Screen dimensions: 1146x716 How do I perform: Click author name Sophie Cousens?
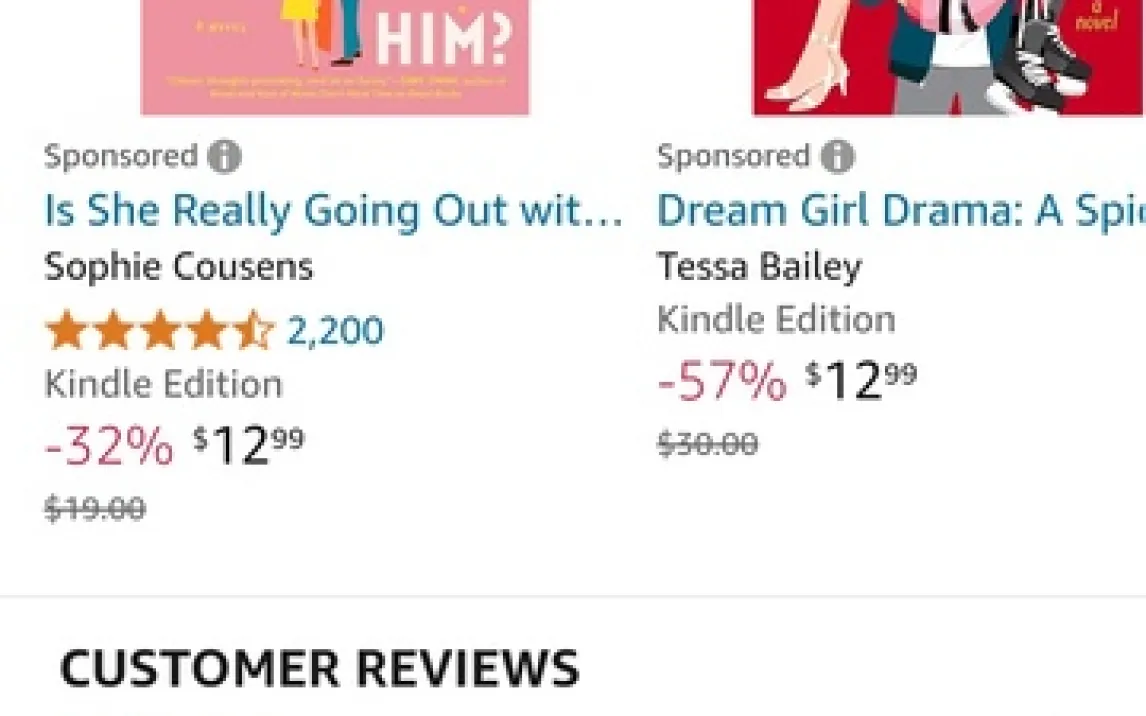[179, 267]
